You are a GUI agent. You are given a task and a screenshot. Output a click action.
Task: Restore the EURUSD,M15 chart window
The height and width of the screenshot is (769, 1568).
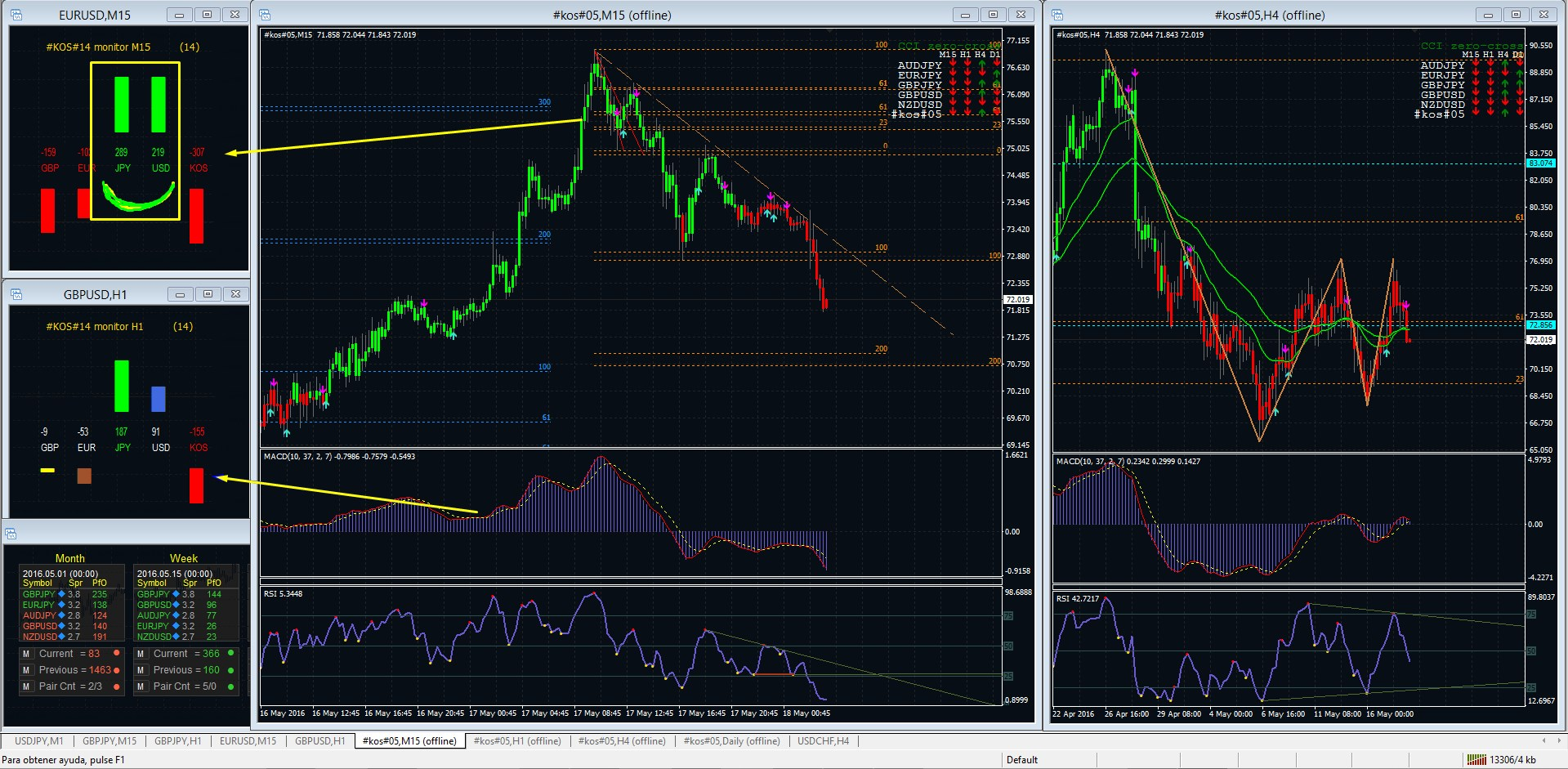coord(207,15)
